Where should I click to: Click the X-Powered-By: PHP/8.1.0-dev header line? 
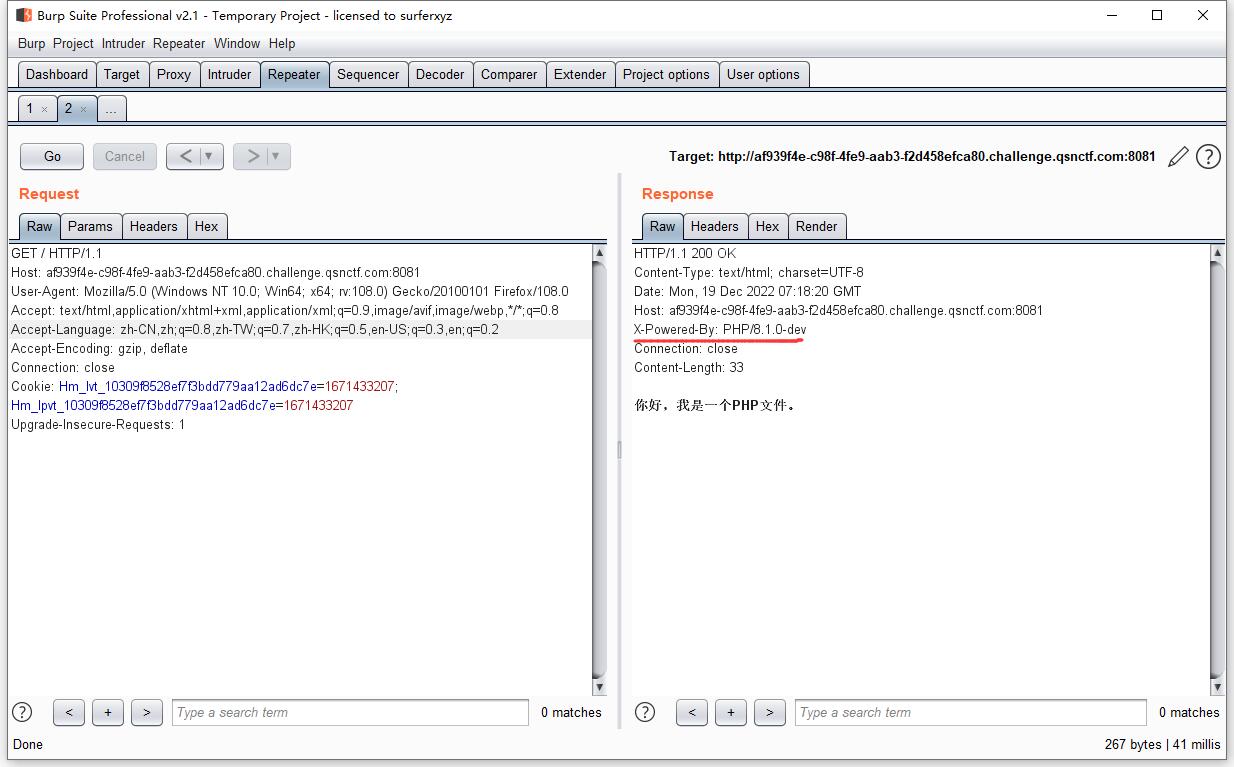click(720, 329)
